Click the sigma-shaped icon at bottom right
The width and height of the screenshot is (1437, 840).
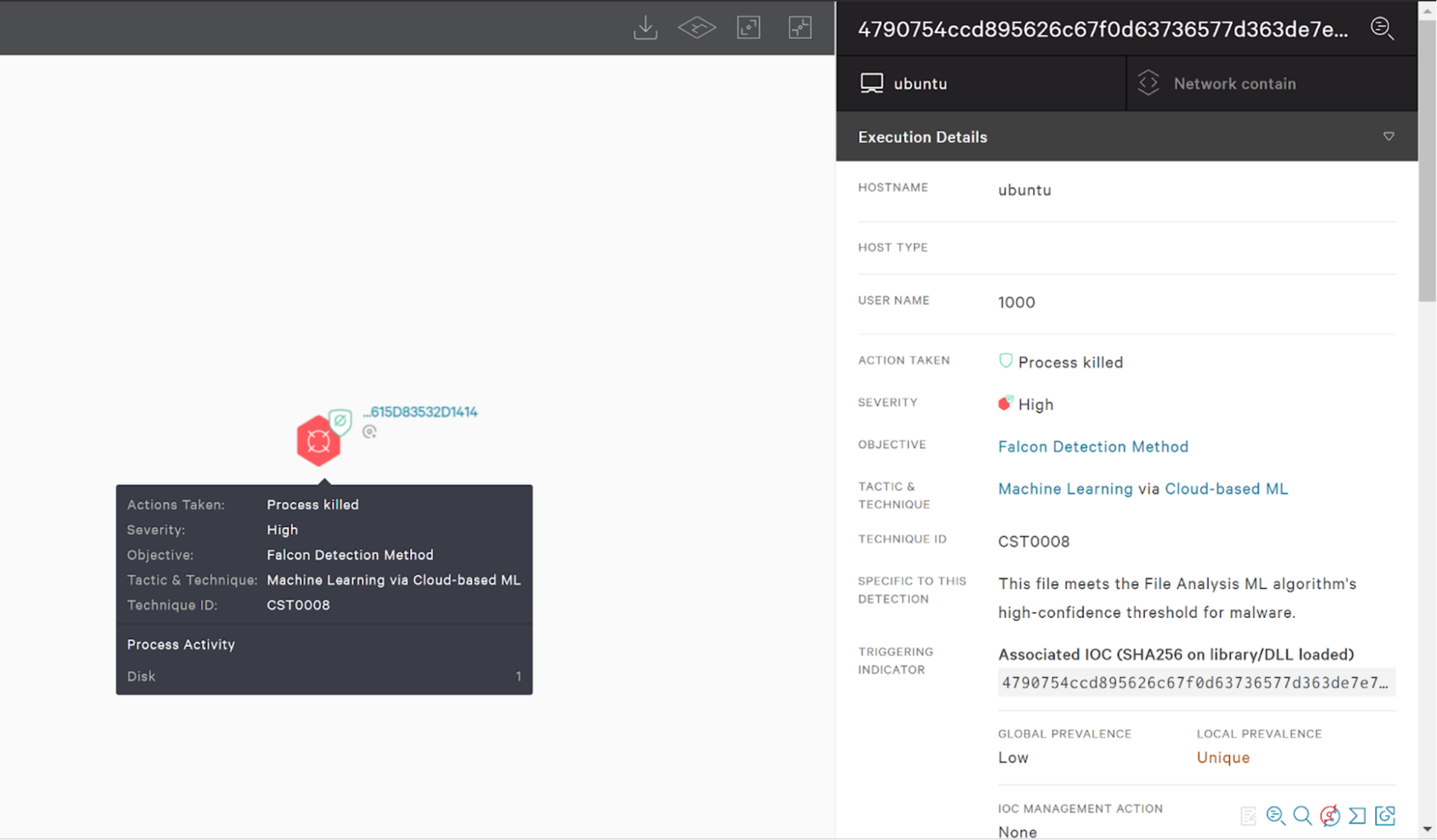coord(1357,816)
